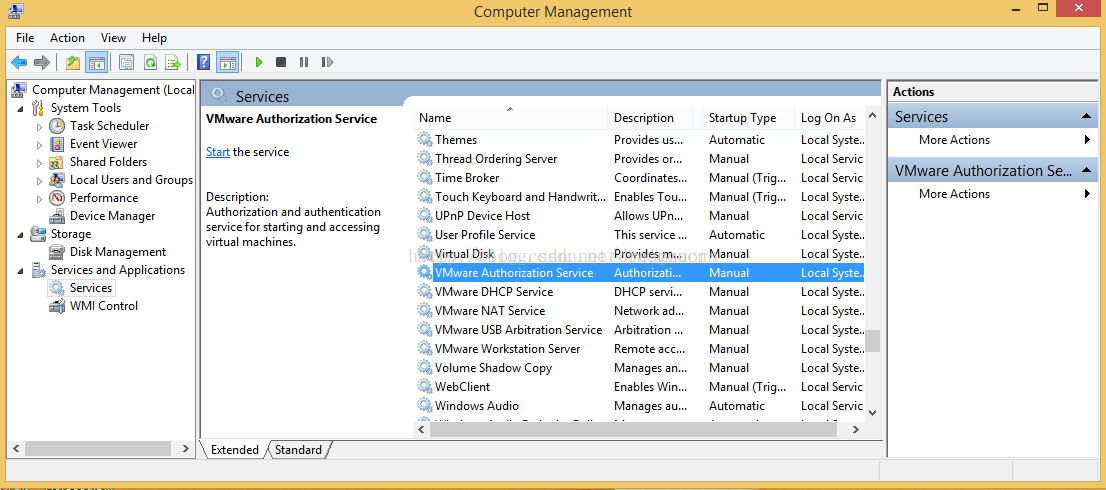
Task: Click services list vertical scrollbar down arrow
Action: (x=873, y=413)
